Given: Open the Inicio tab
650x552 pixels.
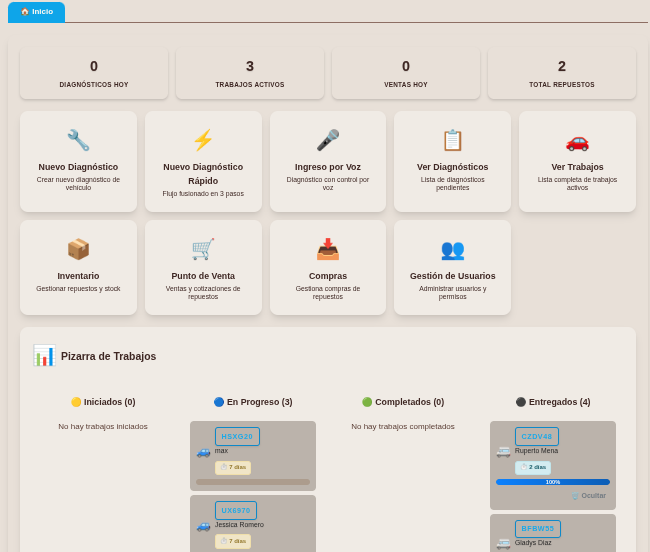Looking at the screenshot, I should coord(36,12).
